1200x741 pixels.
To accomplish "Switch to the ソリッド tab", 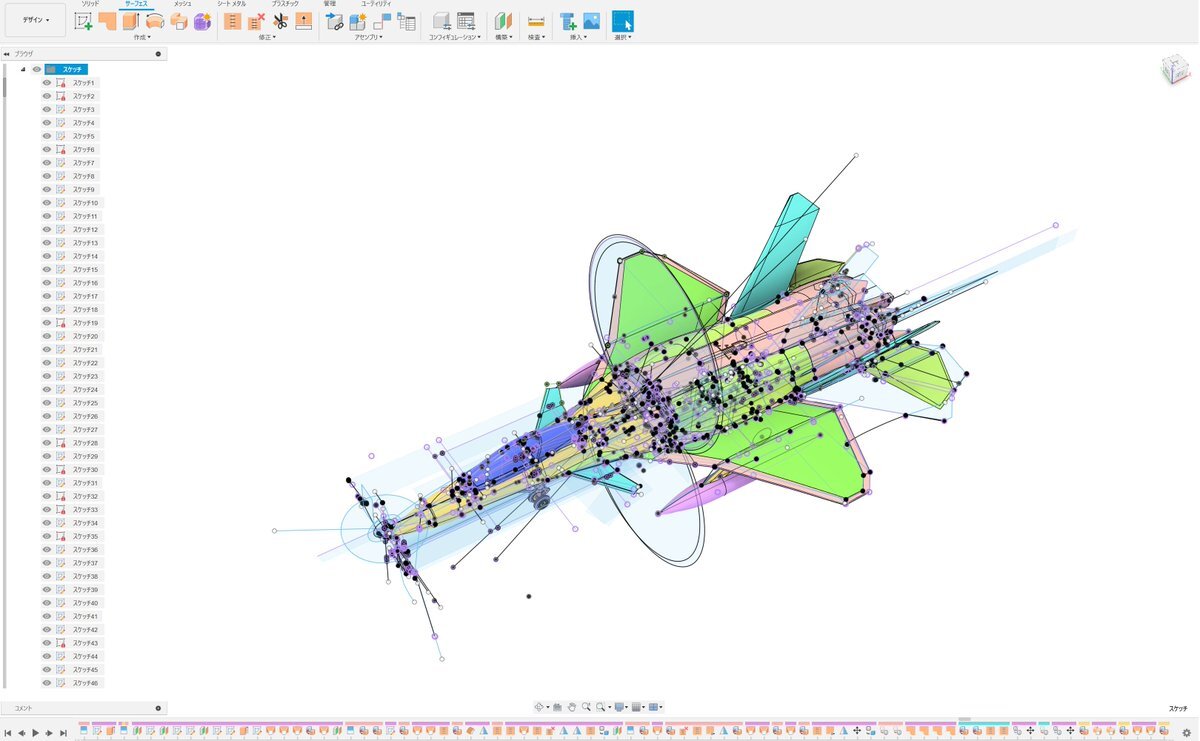I will [x=90, y=4].
